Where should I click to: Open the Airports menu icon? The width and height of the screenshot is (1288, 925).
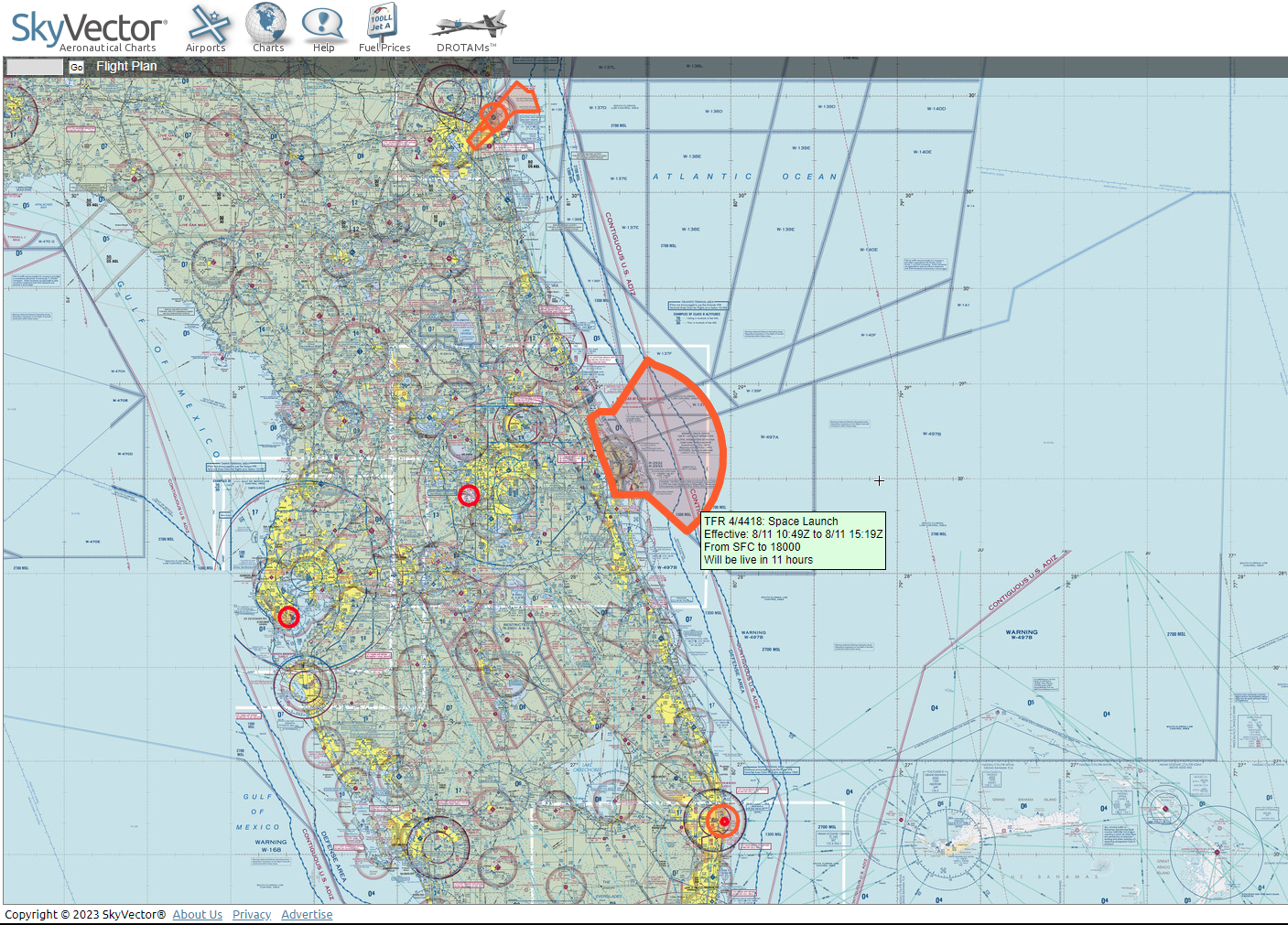207,29
